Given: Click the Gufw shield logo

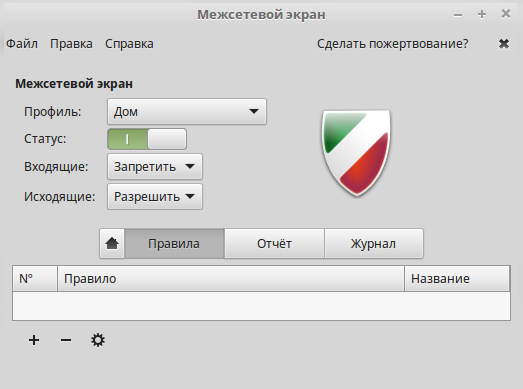Looking at the screenshot, I should tap(356, 152).
